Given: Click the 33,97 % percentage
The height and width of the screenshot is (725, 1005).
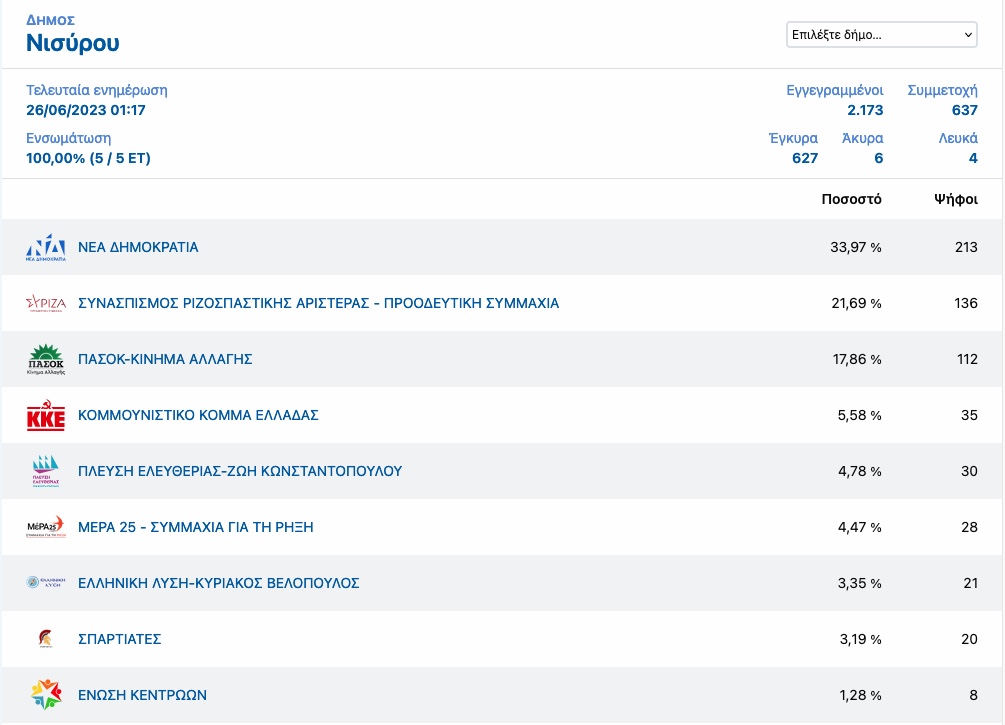Looking at the screenshot, I should click(856, 247).
